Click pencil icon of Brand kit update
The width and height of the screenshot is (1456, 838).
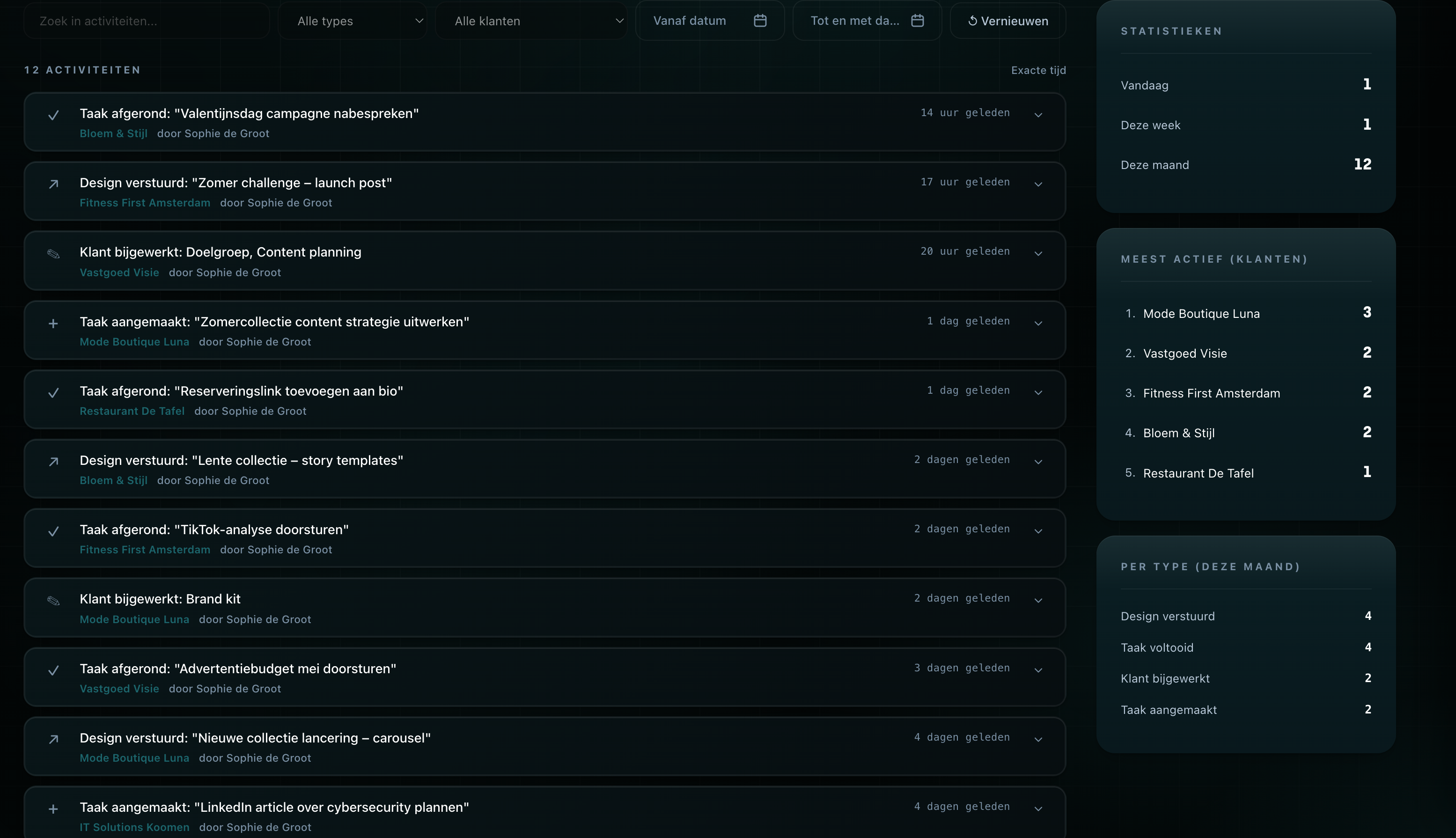pos(53,601)
